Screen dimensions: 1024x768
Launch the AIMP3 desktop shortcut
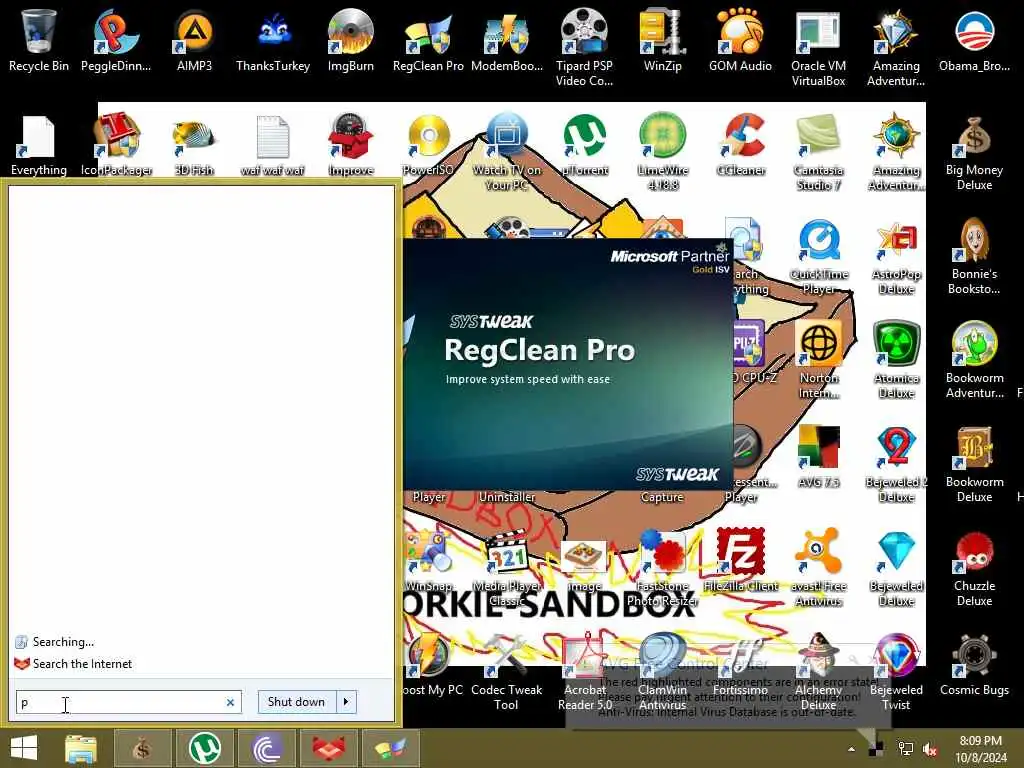194,40
